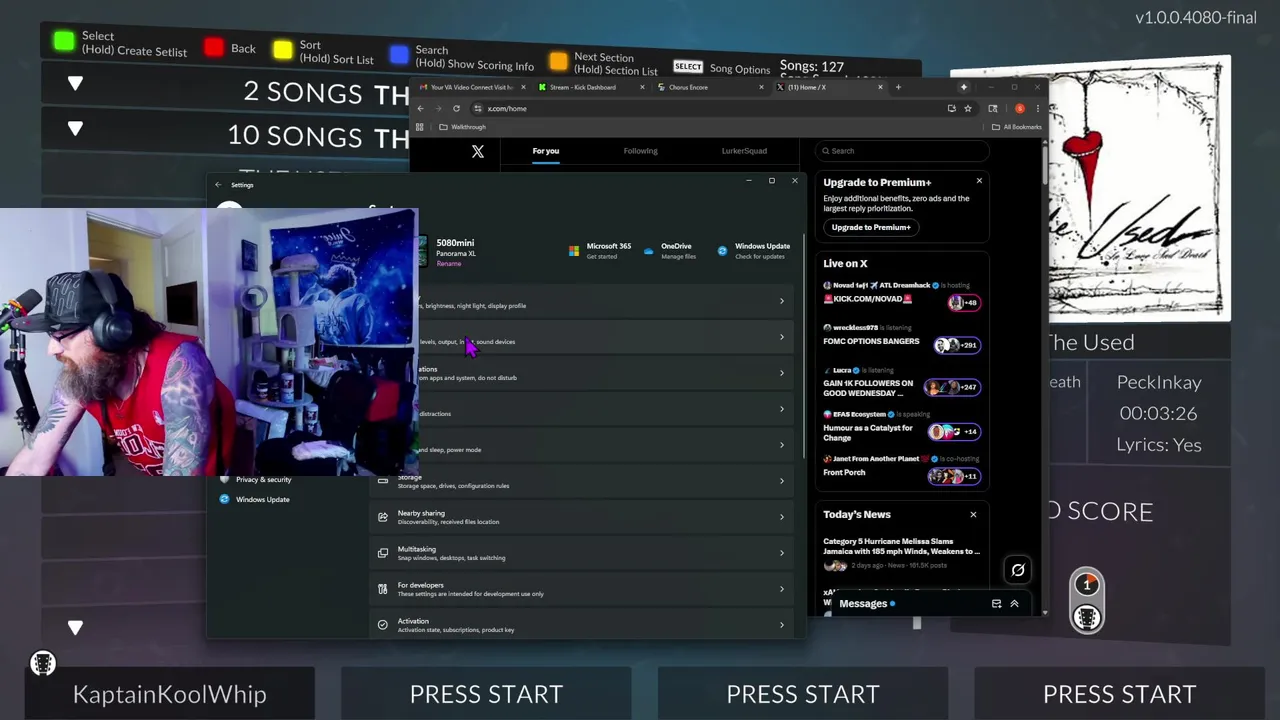Viewport: 1280px width, 720px height.
Task: Go back in the Settings window
Action: pyautogui.click(x=218, y=185)
